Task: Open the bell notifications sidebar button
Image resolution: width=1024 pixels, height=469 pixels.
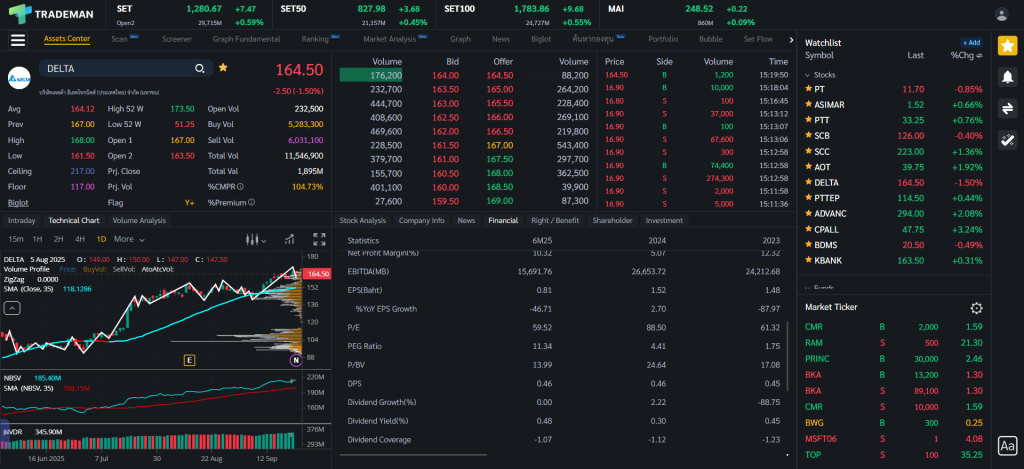Action: (1007, 77)
